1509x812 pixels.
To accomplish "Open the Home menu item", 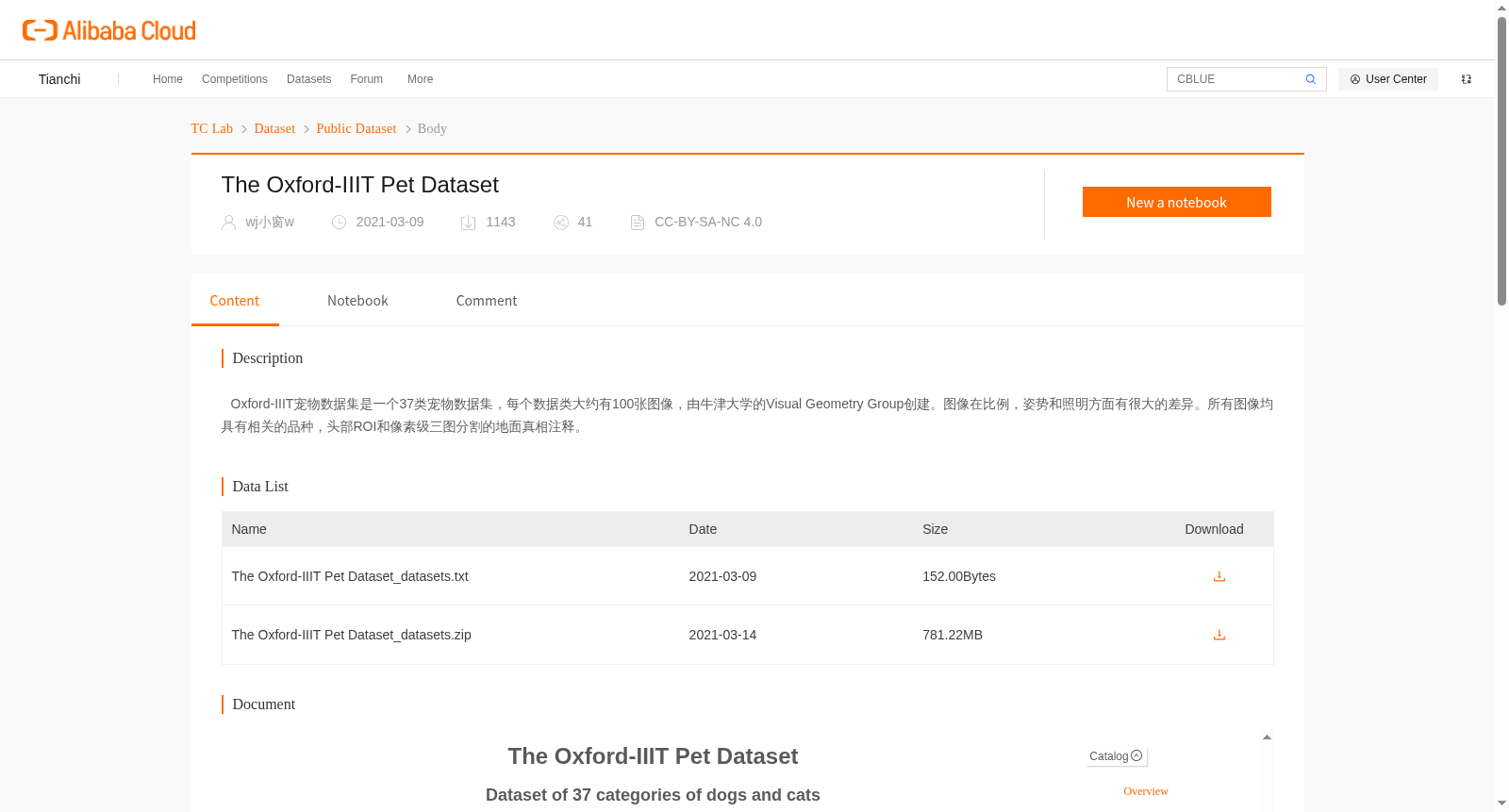I will (x=168, y=79).
